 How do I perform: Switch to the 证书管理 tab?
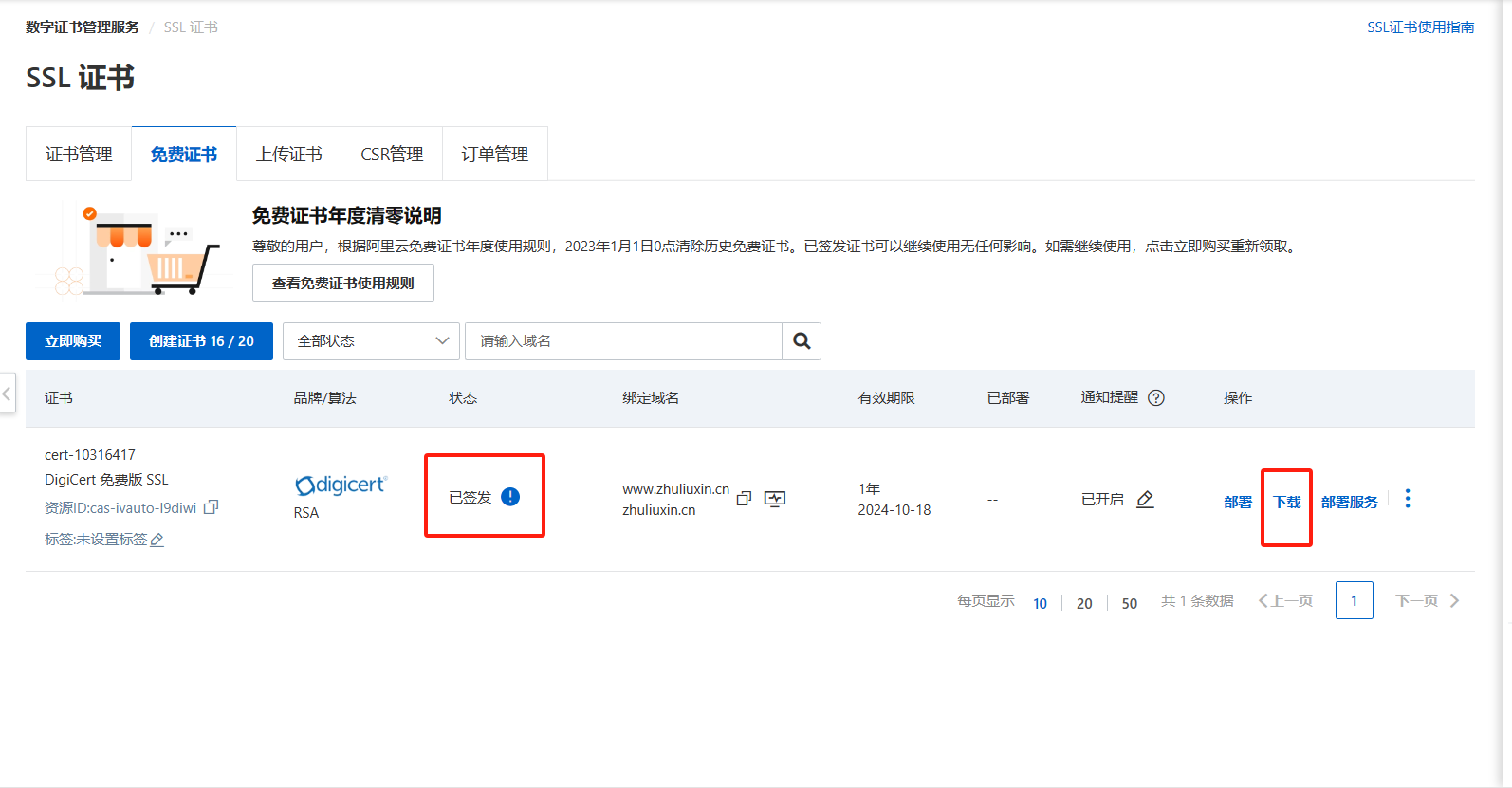(79, 154)
